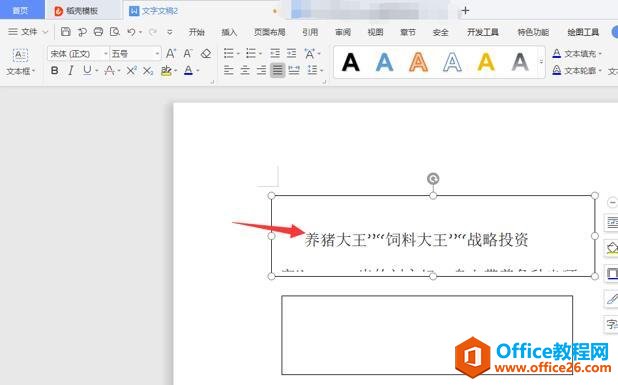Click the decrease font size icon

click(x=188, y=54)
